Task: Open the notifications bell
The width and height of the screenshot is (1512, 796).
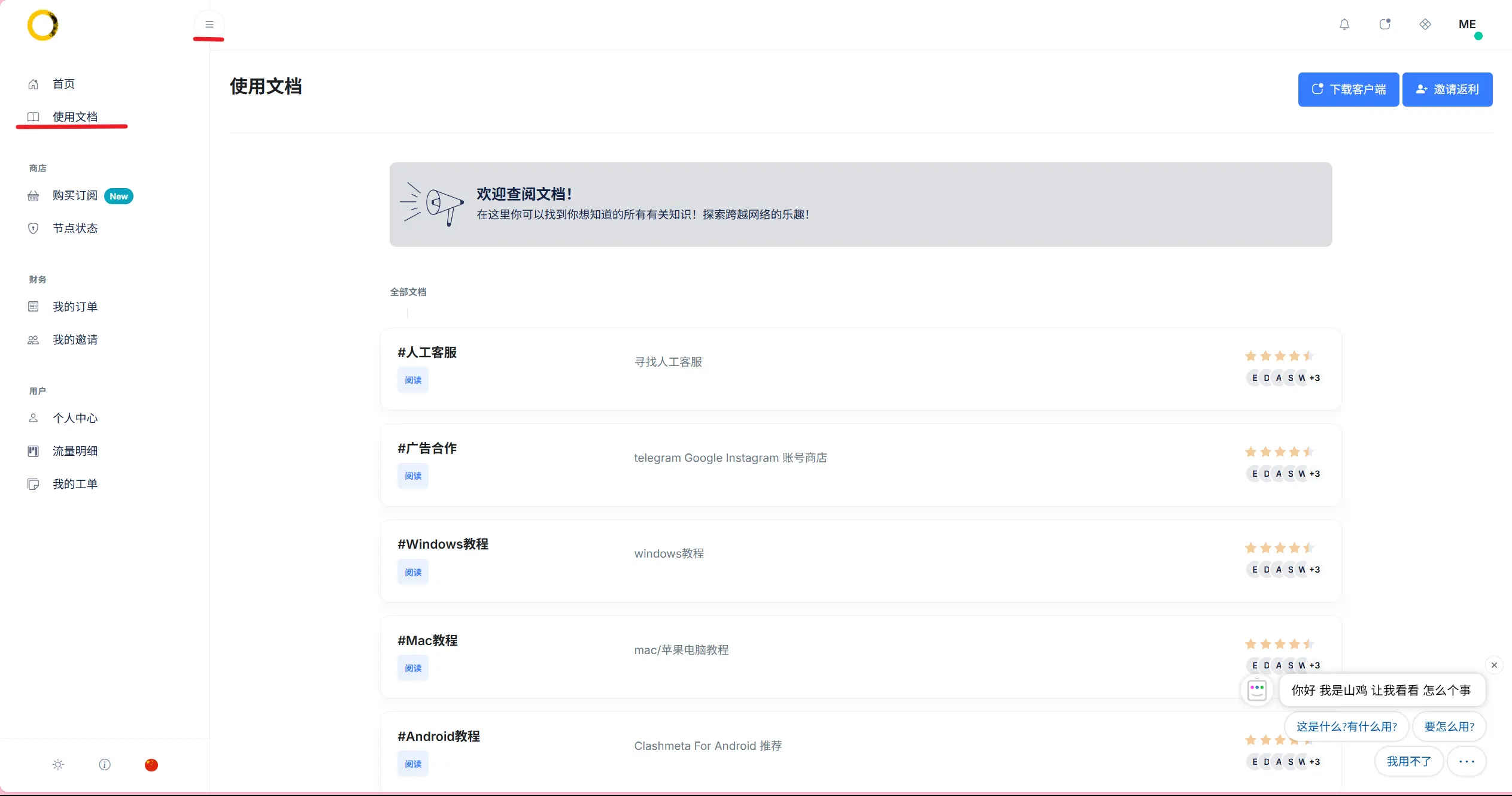Action: 1344,25
